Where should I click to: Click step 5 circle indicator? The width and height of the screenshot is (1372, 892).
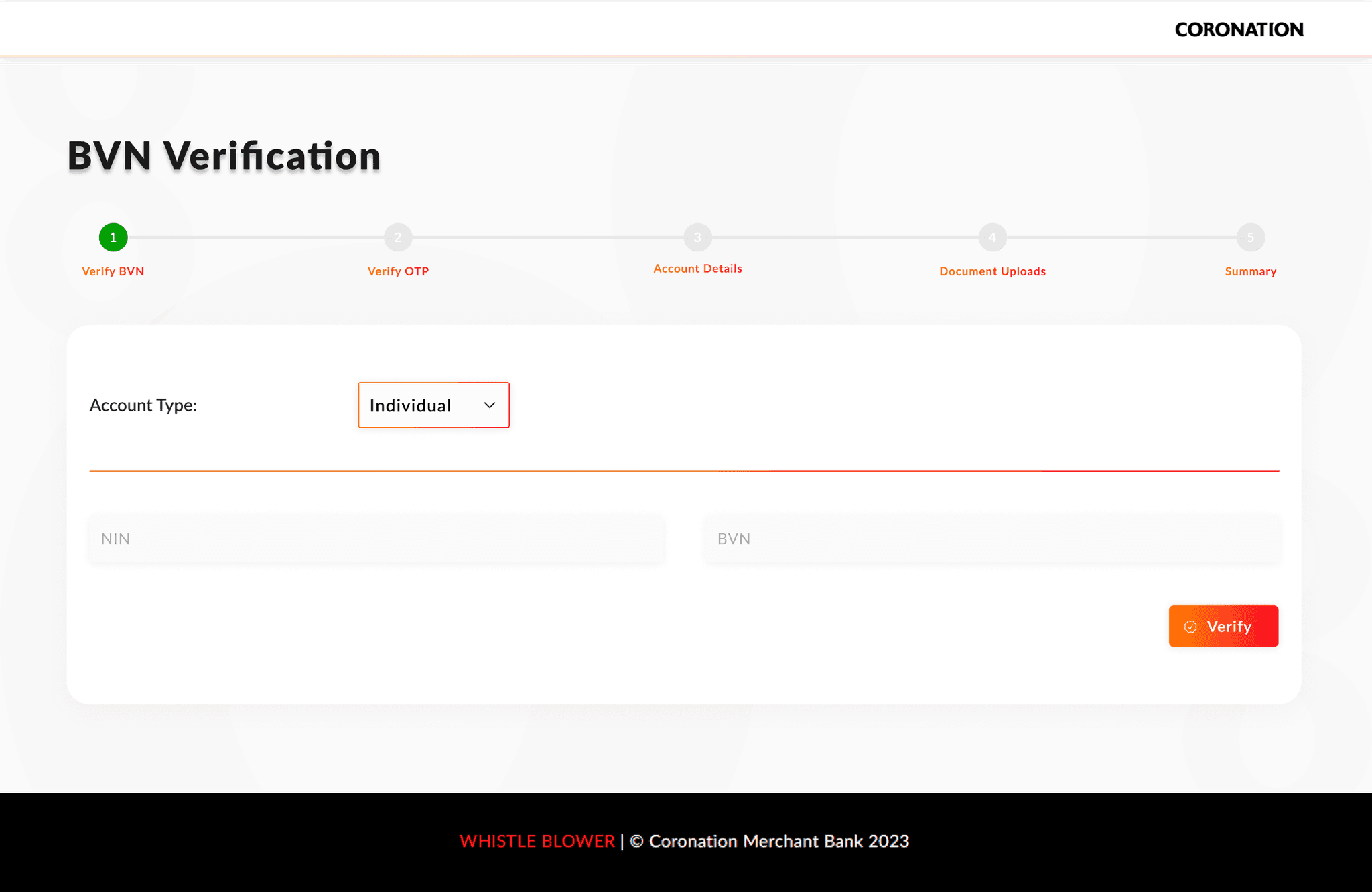1250,237
